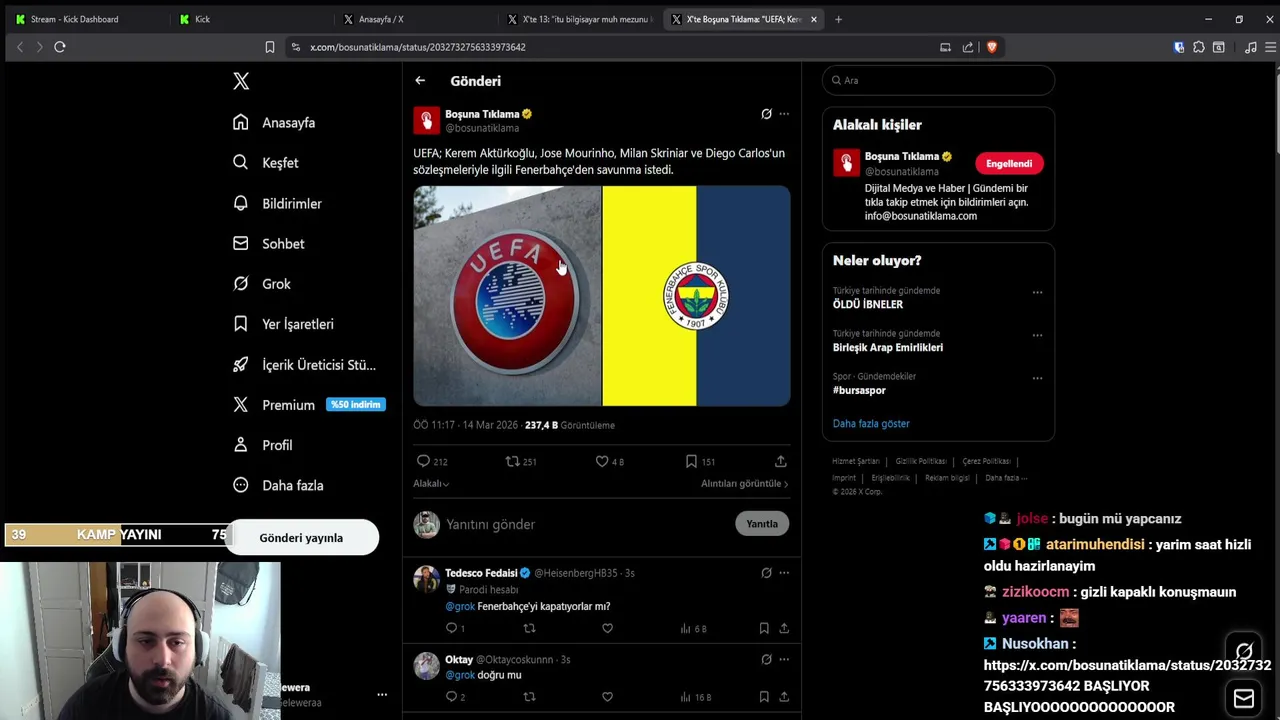Open the floating Grok button

[x=1244, y=651]
